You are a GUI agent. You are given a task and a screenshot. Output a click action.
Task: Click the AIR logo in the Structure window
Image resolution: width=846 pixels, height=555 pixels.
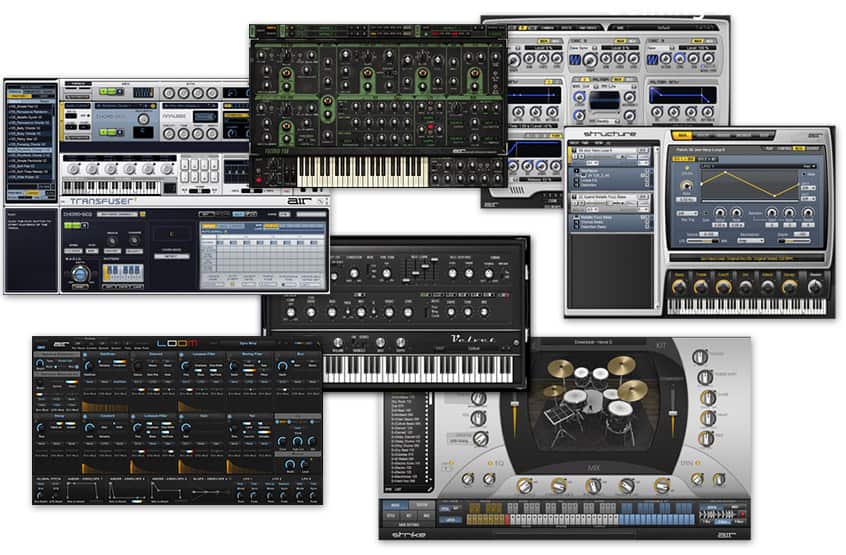pyautogui.click(x=815, y=135)
